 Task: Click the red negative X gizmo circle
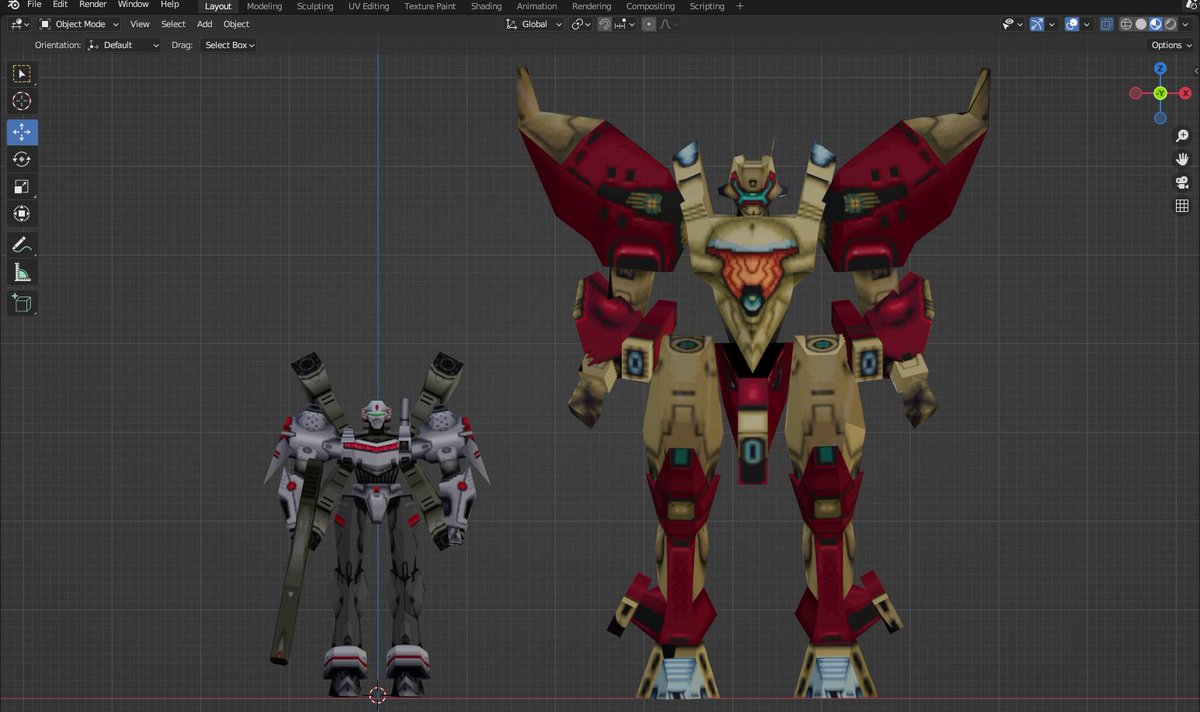[1135, 93]
